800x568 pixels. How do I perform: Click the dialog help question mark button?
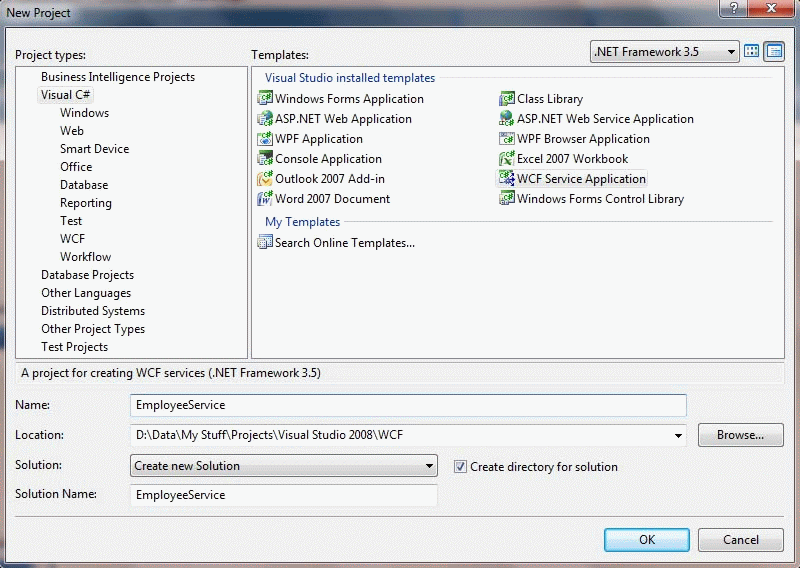[734, 8]
